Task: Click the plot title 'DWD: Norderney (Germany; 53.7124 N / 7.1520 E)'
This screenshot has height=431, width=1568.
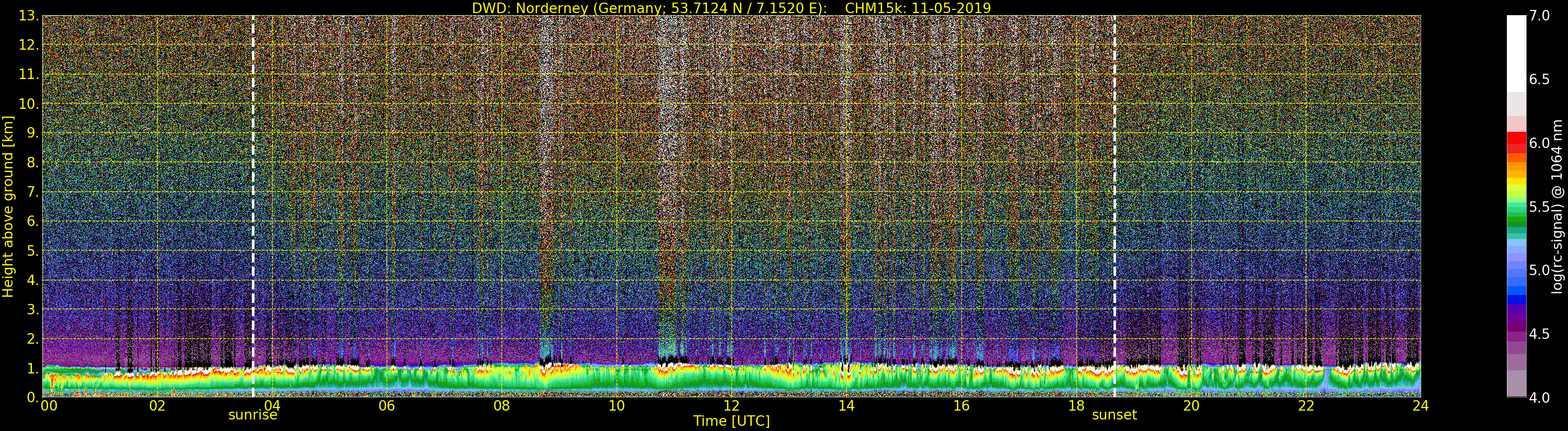Action: click(649, 8)
